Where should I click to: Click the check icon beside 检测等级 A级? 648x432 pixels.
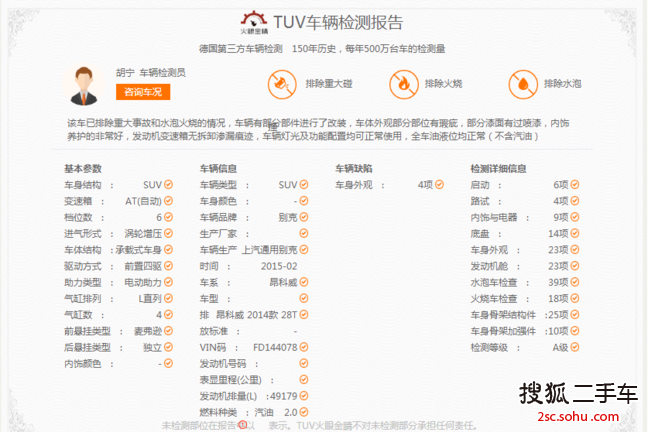point(575,347)
